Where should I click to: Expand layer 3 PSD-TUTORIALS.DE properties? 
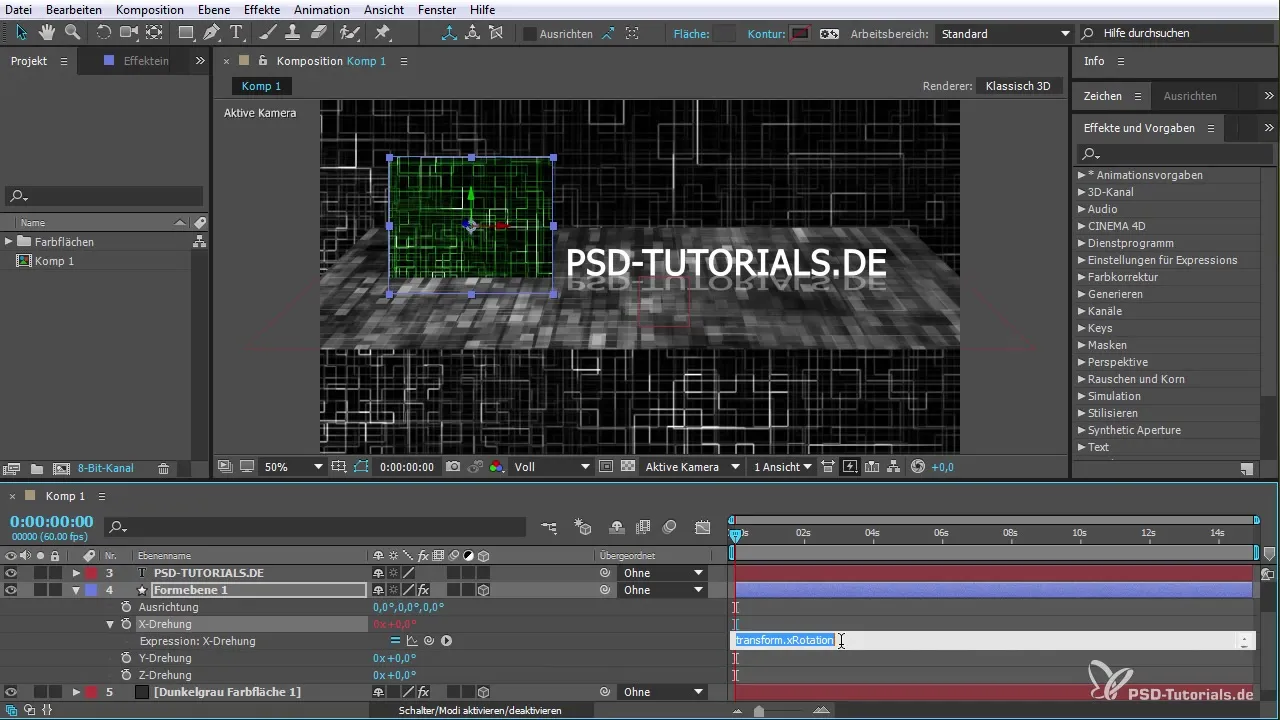pyautogui.click(x=76, y=573)
